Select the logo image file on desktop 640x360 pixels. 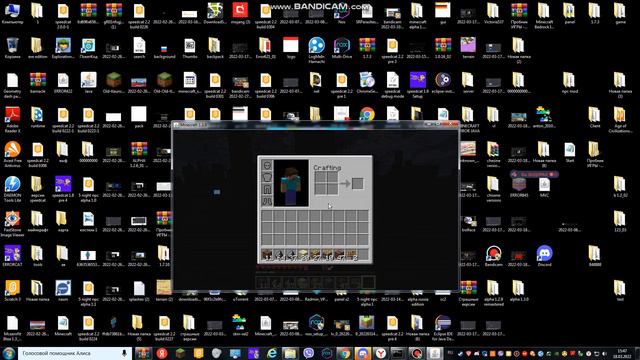point(291,48)
